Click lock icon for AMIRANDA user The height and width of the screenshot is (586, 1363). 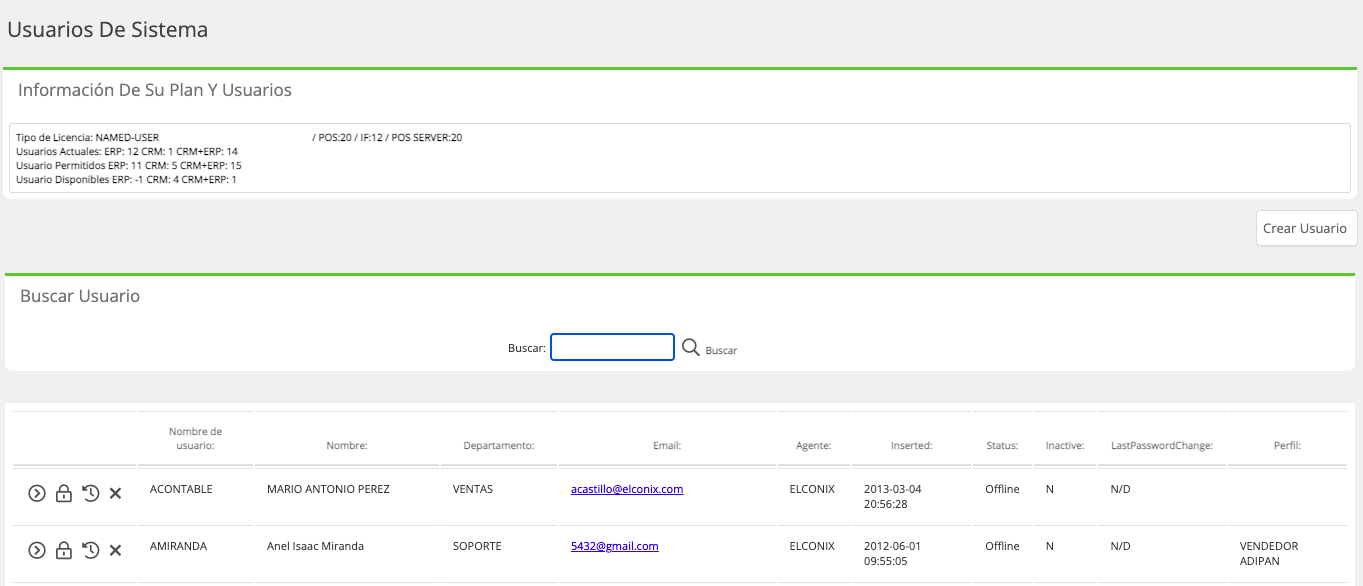(64, 550)
